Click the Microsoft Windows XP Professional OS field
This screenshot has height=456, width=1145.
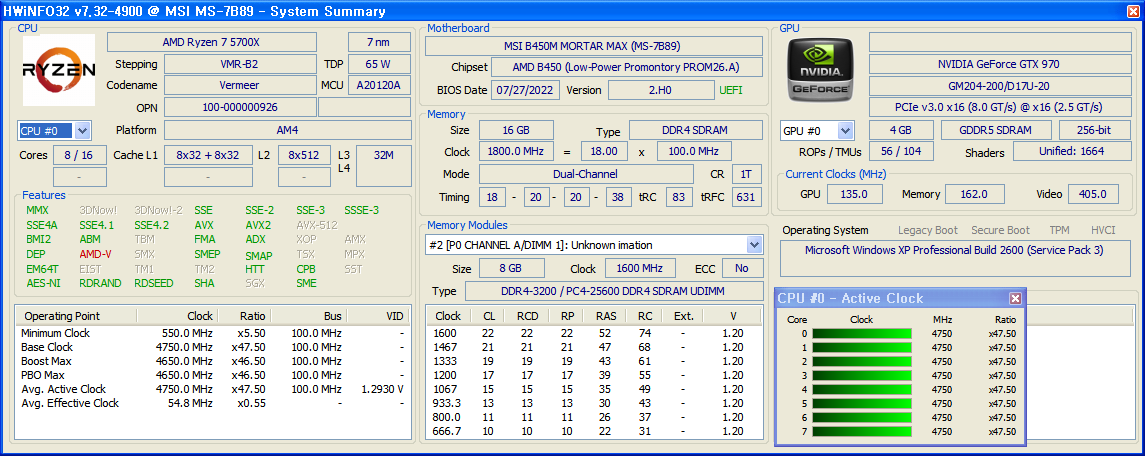click(954, 258)
